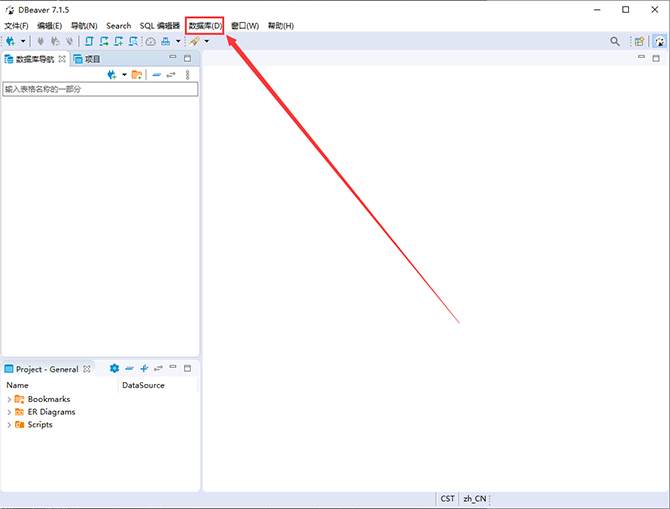Click New SQL script icon with plus

coord(118,41)
